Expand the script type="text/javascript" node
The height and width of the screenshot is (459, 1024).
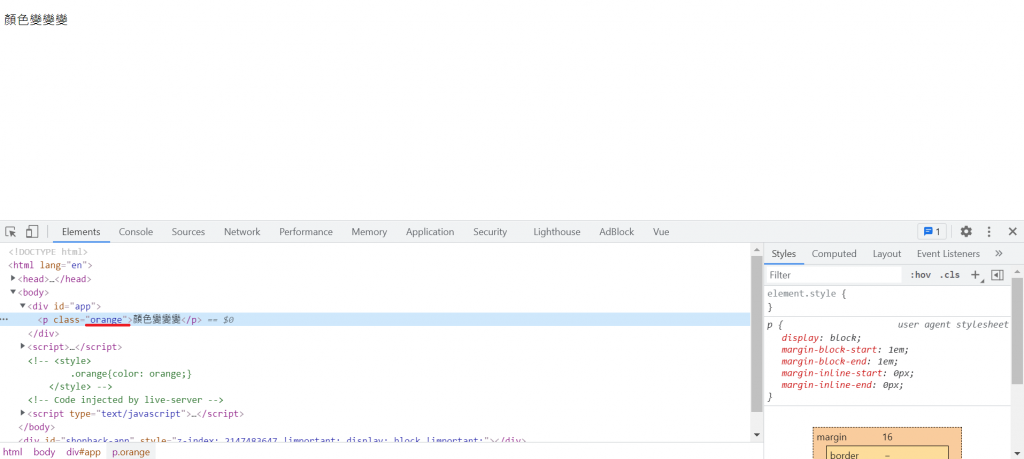(x=22, y=413)
